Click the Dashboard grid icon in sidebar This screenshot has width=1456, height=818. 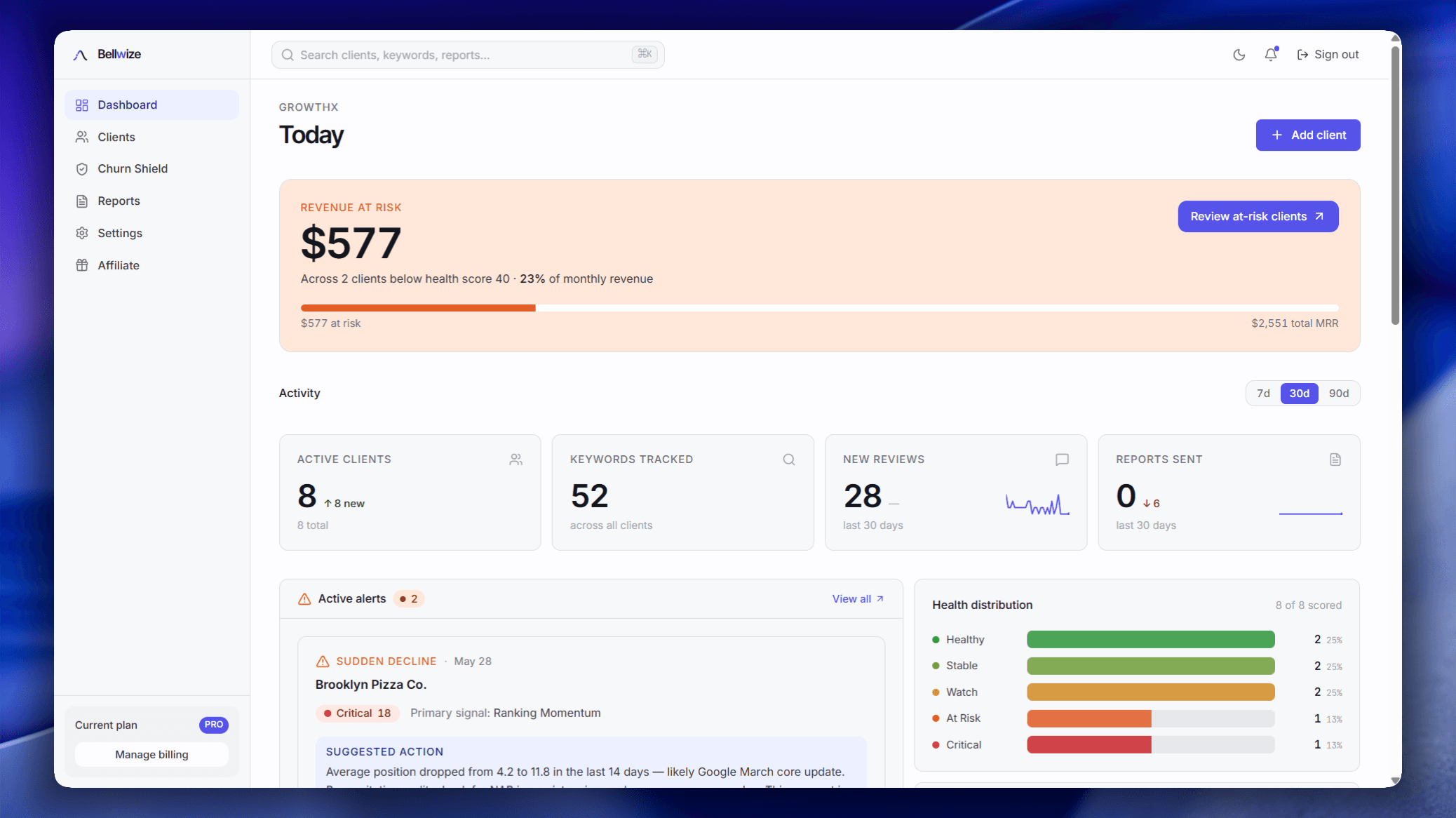pos(82,105)
